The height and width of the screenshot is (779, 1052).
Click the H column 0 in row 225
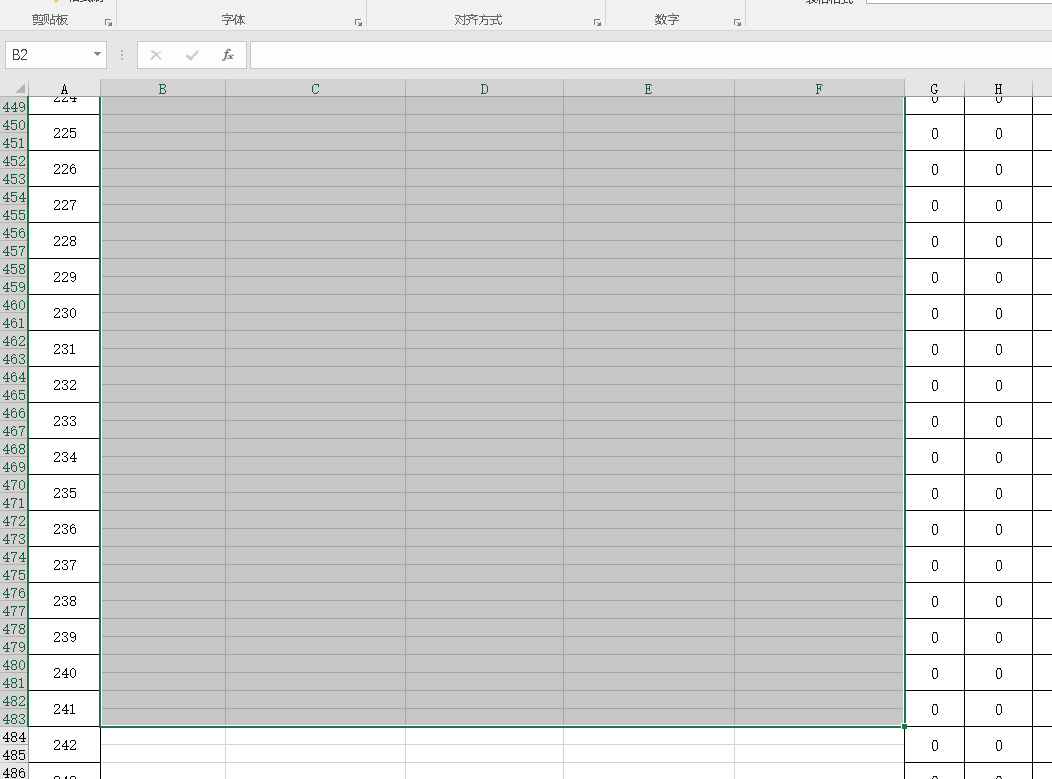(x=998, y=134)
